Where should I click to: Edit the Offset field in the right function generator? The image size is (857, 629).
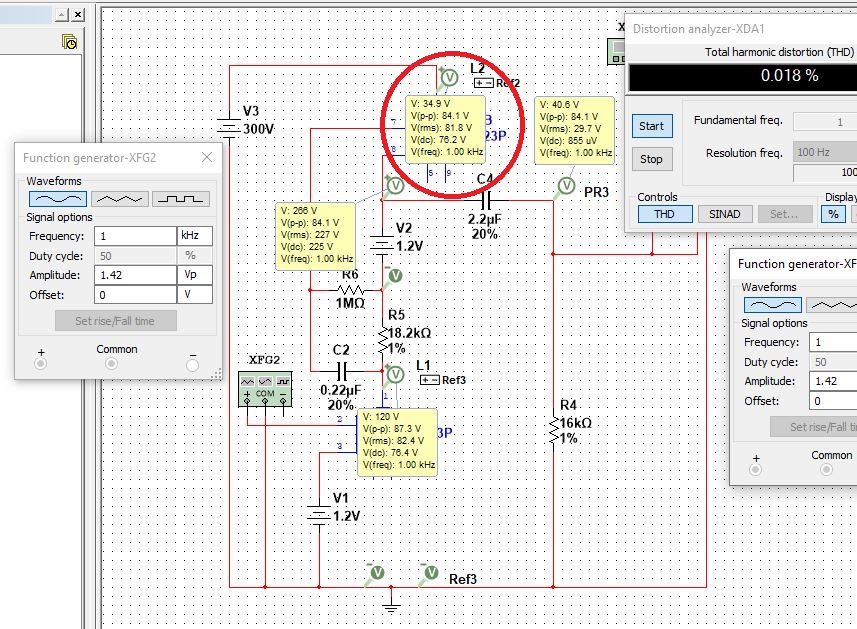833,401
